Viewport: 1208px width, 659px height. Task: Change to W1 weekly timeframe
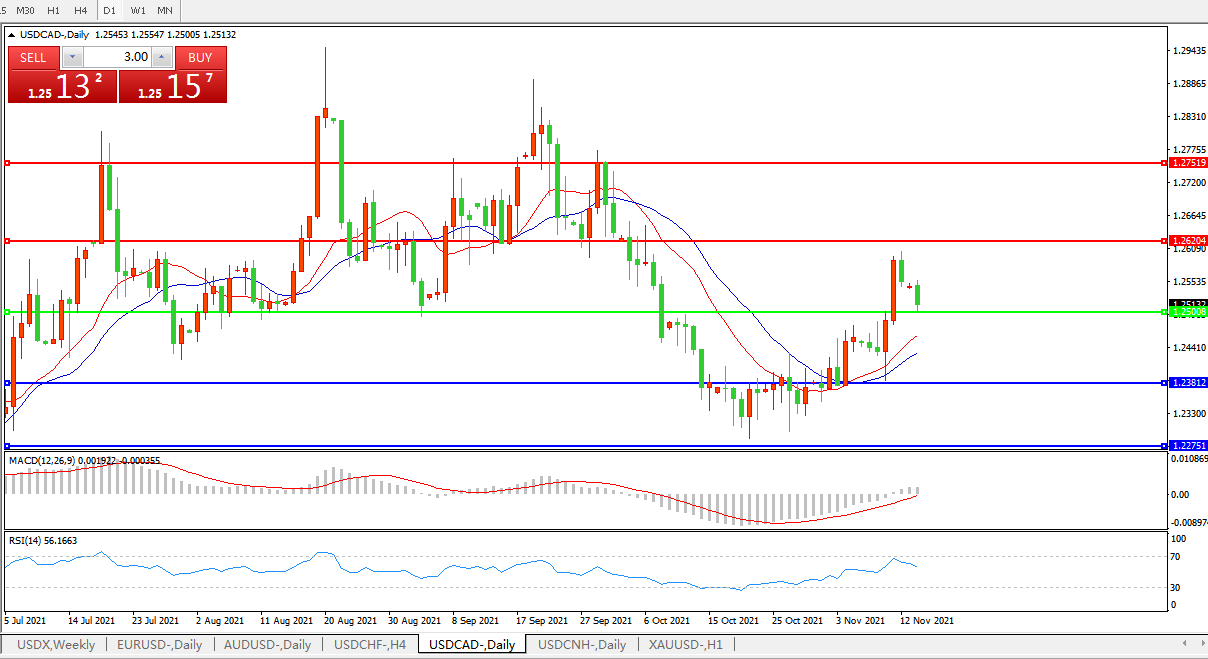click(x=138, y=10)
